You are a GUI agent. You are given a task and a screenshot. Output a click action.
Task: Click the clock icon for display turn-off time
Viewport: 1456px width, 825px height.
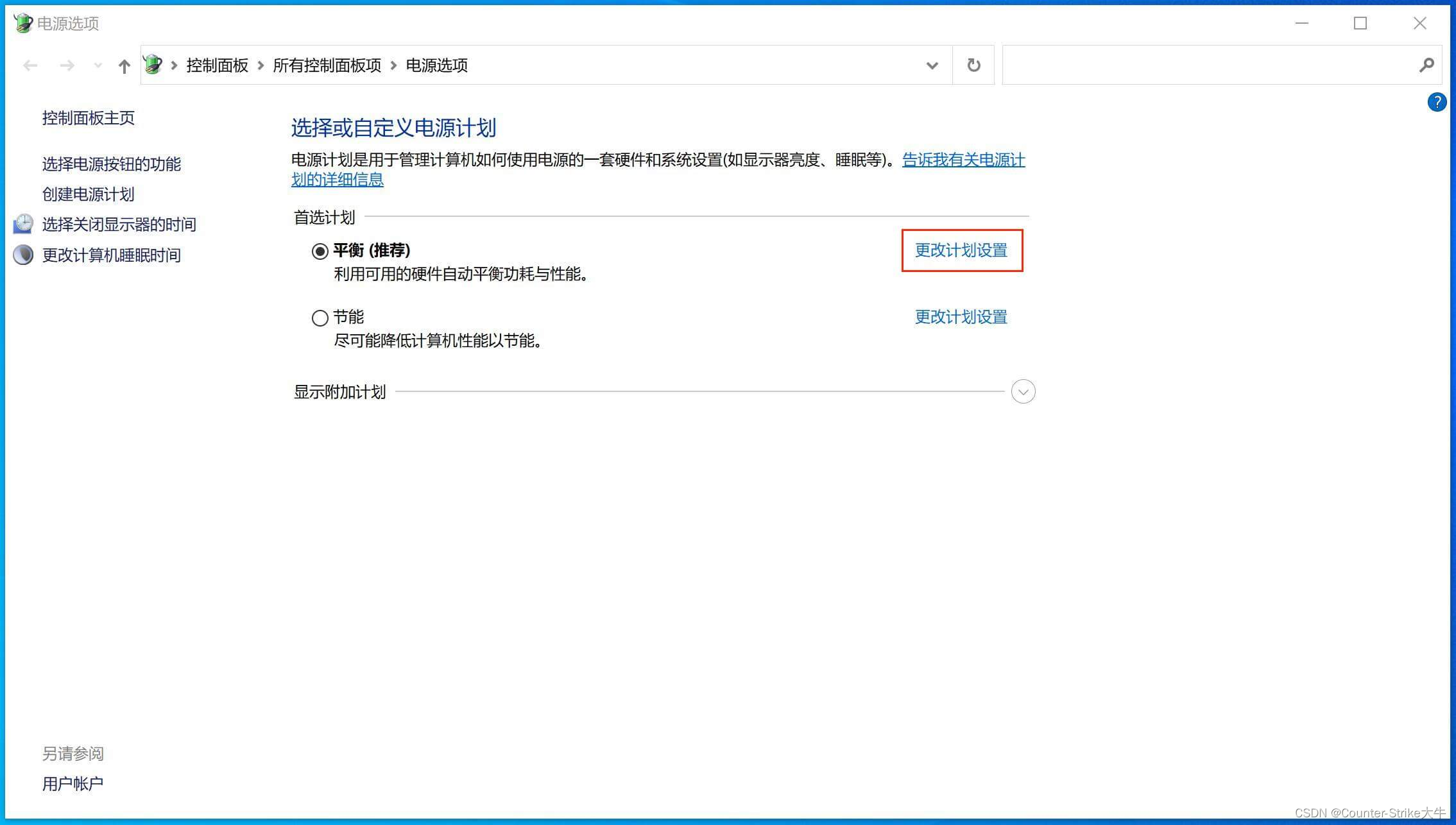[x=24, y=224]
